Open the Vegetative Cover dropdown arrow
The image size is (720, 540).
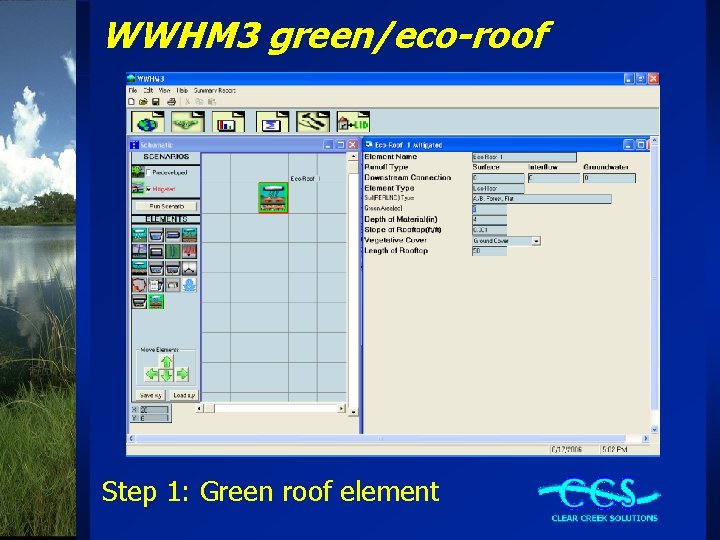coord(536,241)
